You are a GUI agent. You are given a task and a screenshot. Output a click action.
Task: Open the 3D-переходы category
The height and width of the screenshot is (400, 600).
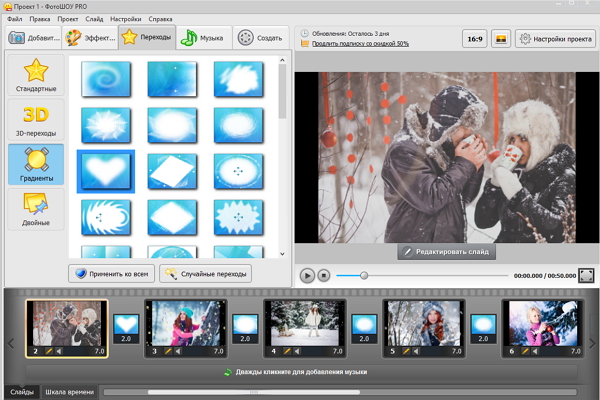coord(36,120)
